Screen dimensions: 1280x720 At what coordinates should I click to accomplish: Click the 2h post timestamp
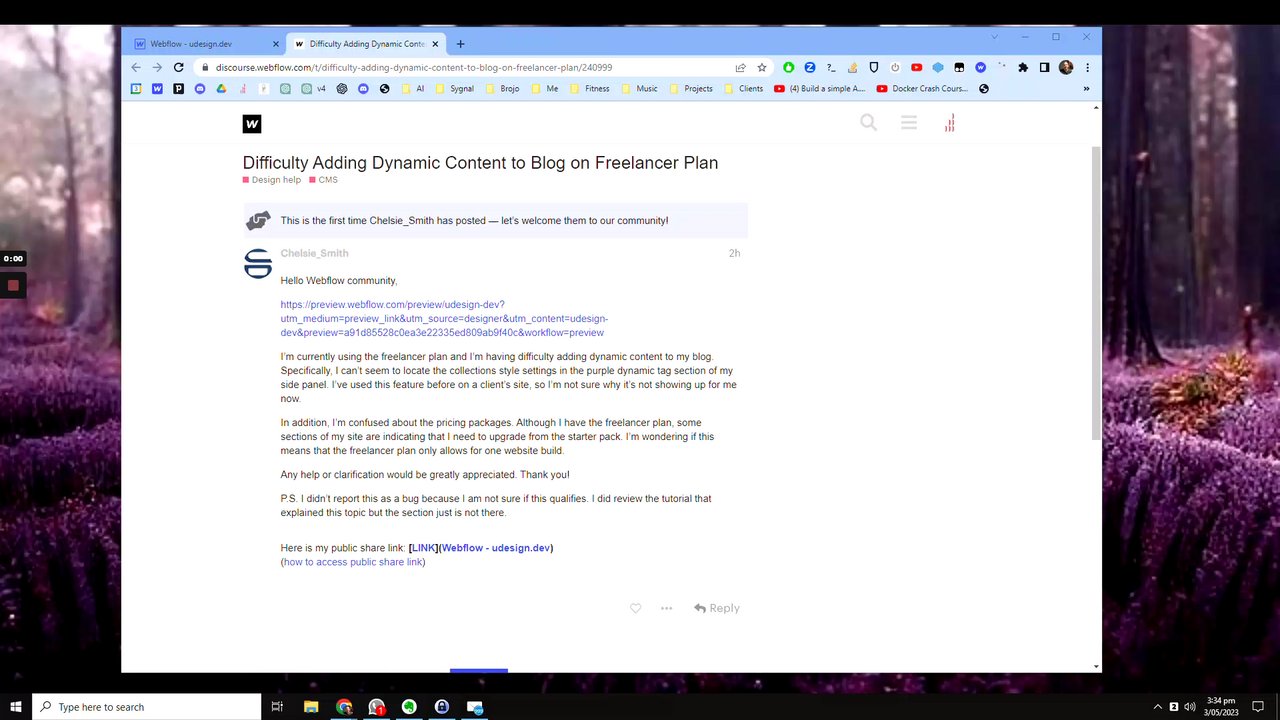click(734, 253)
